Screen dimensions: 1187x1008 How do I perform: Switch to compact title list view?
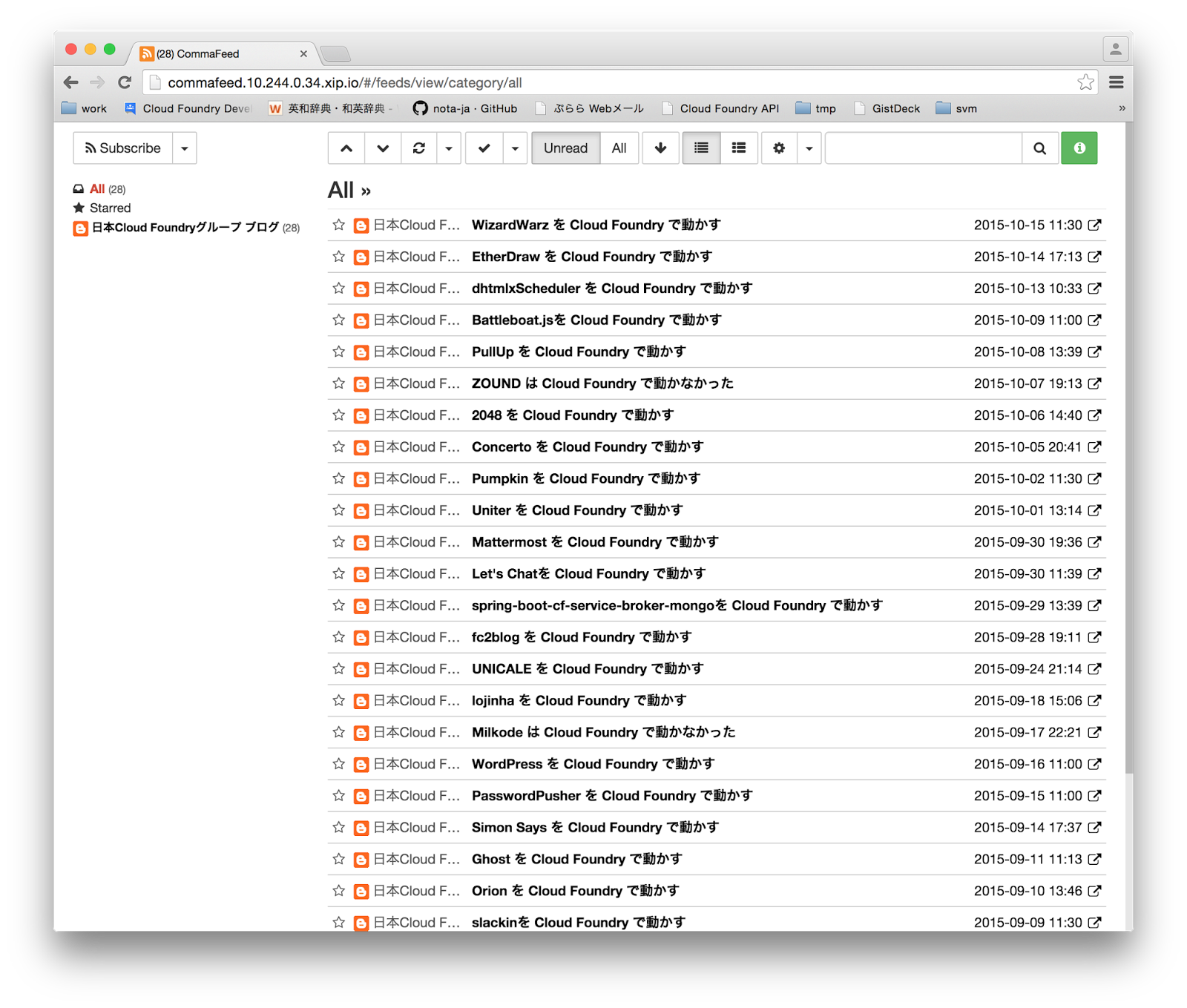click(x=701, y=148)
